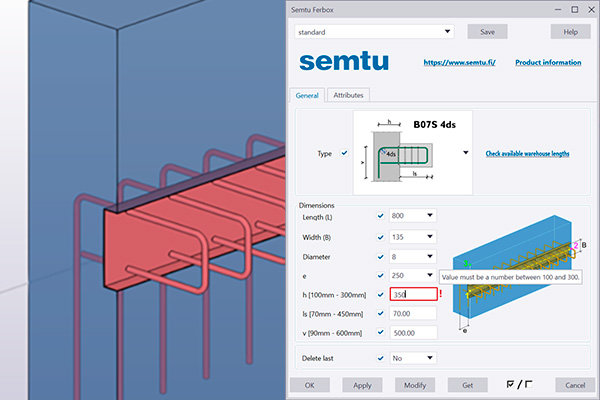Click the 'Value must be a number' tooltip

click(511, 277)
